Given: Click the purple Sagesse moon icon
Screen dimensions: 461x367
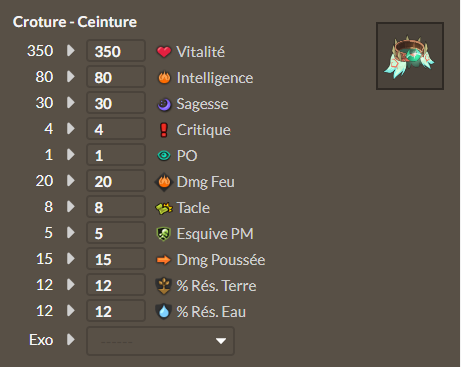Looking at the screenshot, I should 164,104.
